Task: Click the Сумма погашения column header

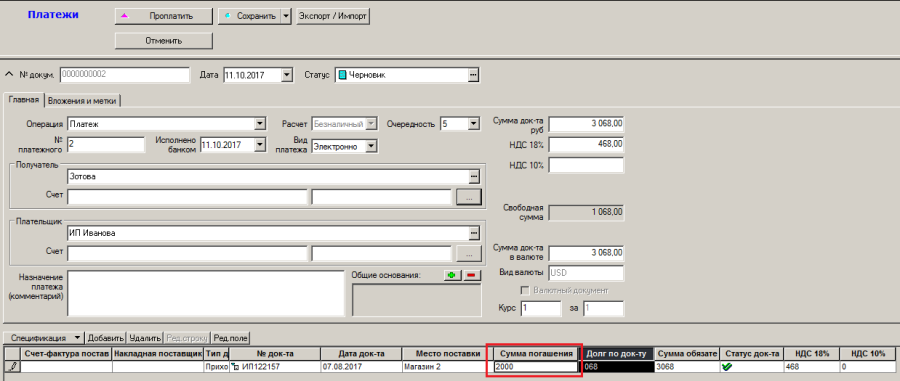Action: tap(536, 353)
